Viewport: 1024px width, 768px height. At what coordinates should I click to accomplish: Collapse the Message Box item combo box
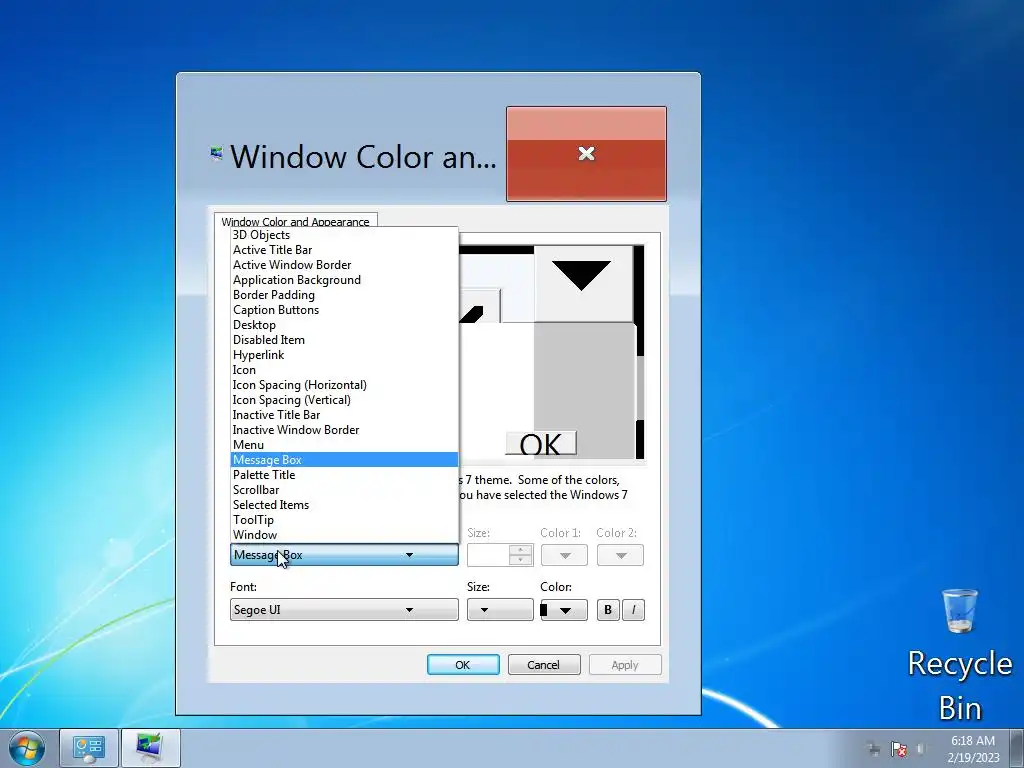pos(344,555)
